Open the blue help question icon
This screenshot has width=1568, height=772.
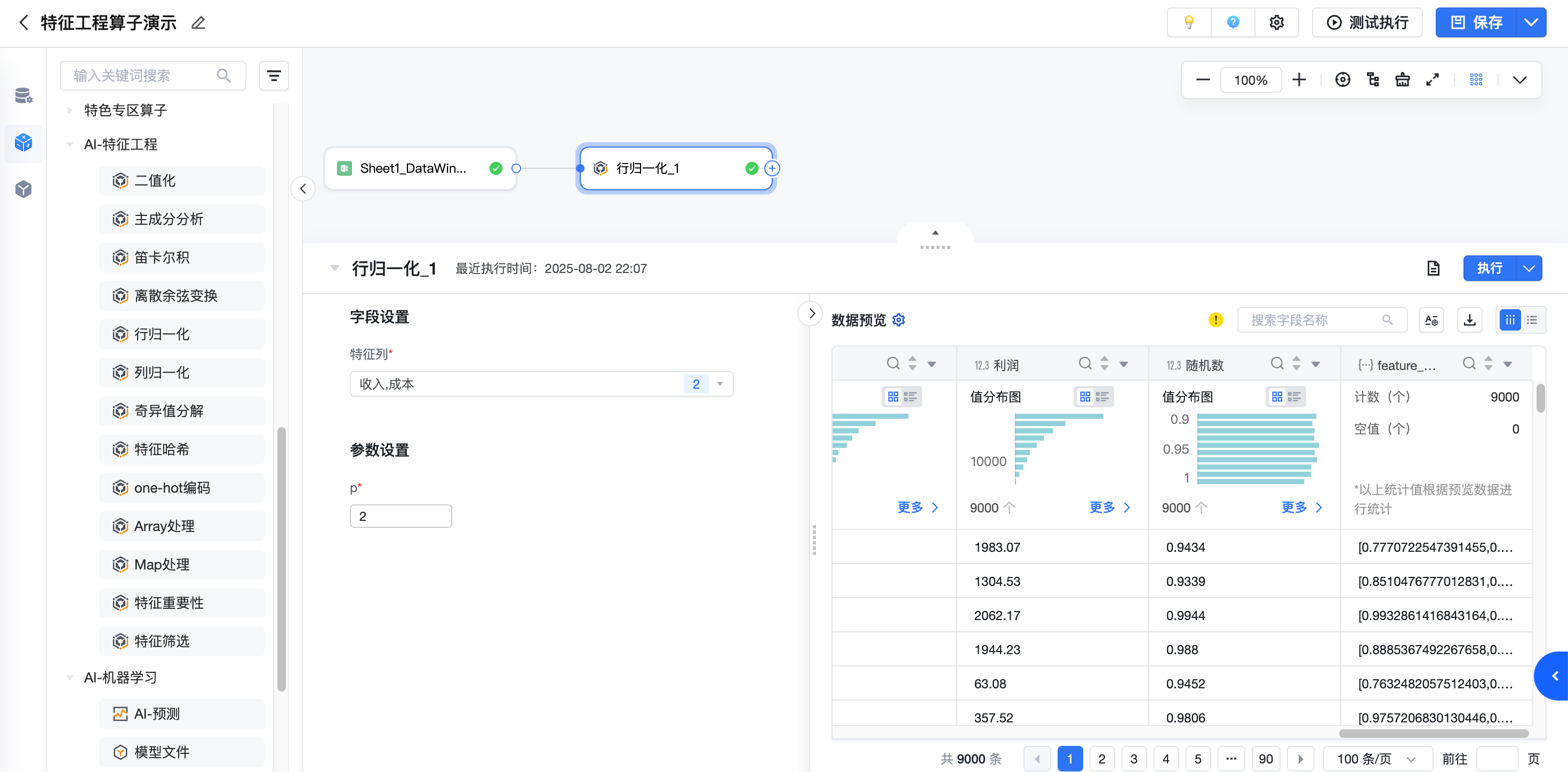click(x=1233, y=22)
